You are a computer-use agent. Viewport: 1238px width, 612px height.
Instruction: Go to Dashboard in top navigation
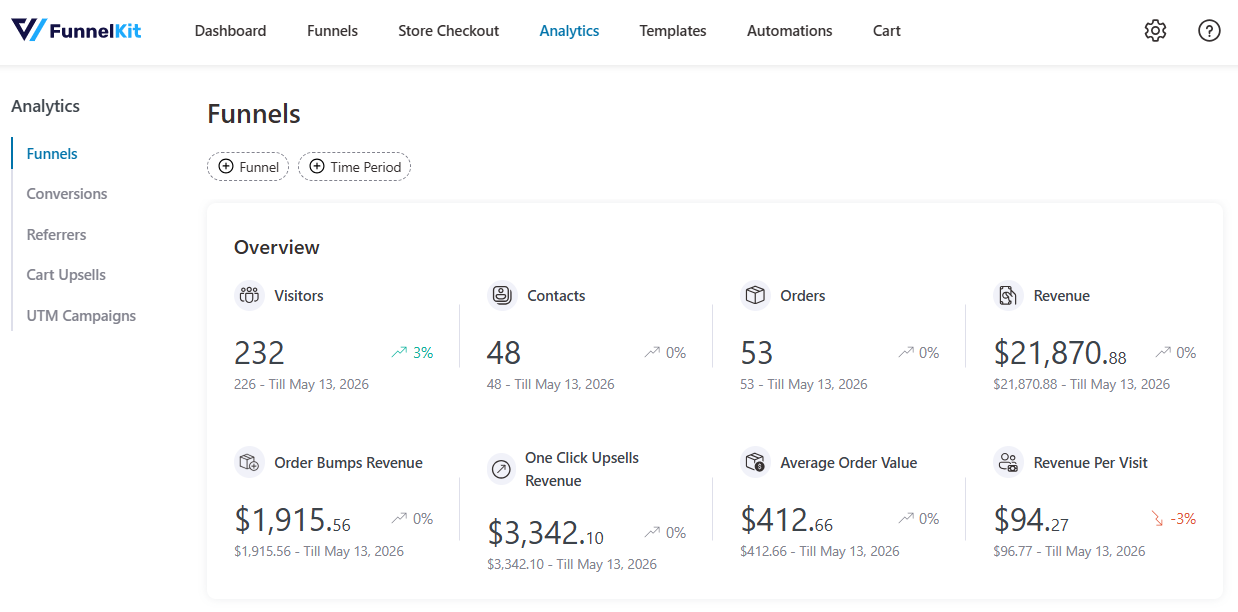pos(230,31)
